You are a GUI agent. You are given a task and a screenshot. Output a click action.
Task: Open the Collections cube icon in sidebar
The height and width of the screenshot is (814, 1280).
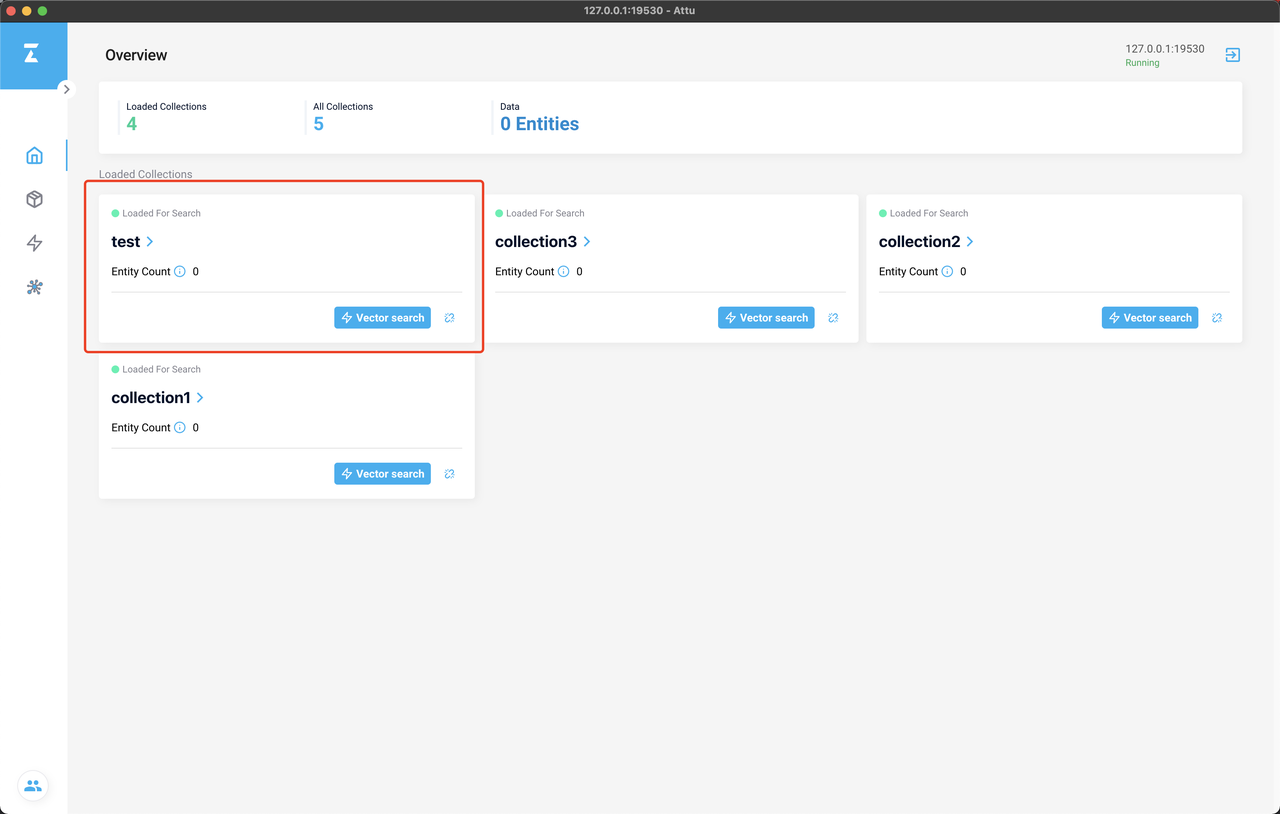tap(34, 199)
